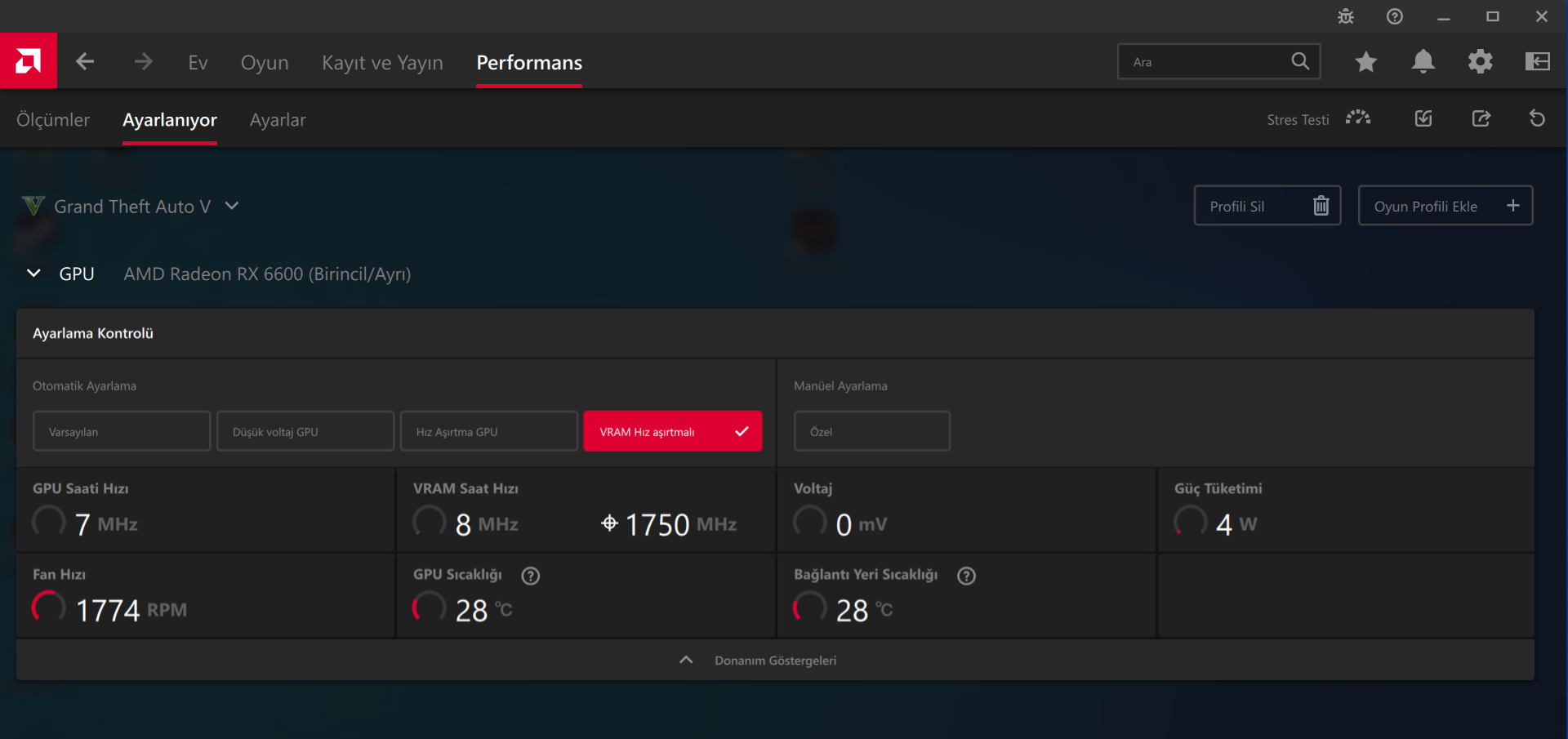Viewport: 1568px width, 739px height.
Task: Open the Kayıt ve Yayın tab
Action: (x=382, y=62)
